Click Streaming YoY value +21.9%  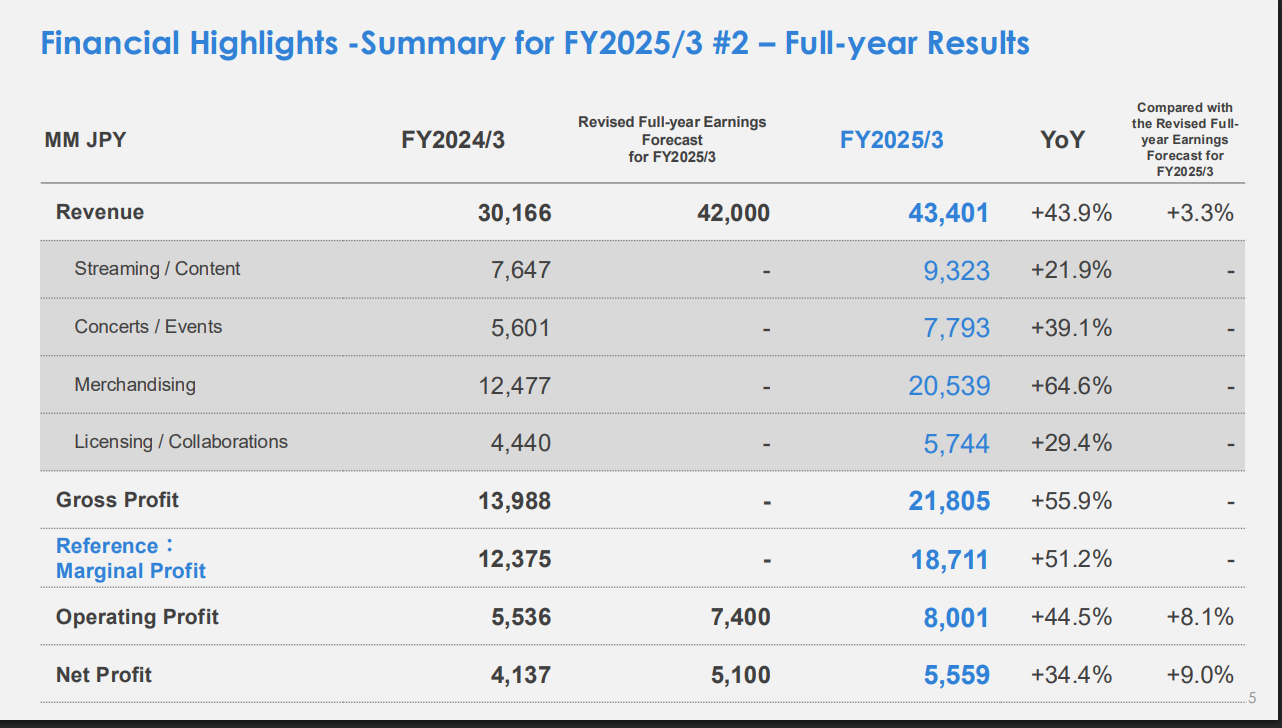click(x=1071, y=270)
